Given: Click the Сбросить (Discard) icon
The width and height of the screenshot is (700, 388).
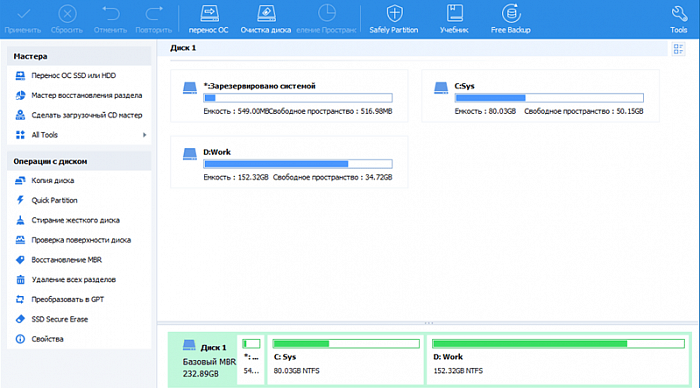Looking at the screenshot, I should (x=67, y=14).
